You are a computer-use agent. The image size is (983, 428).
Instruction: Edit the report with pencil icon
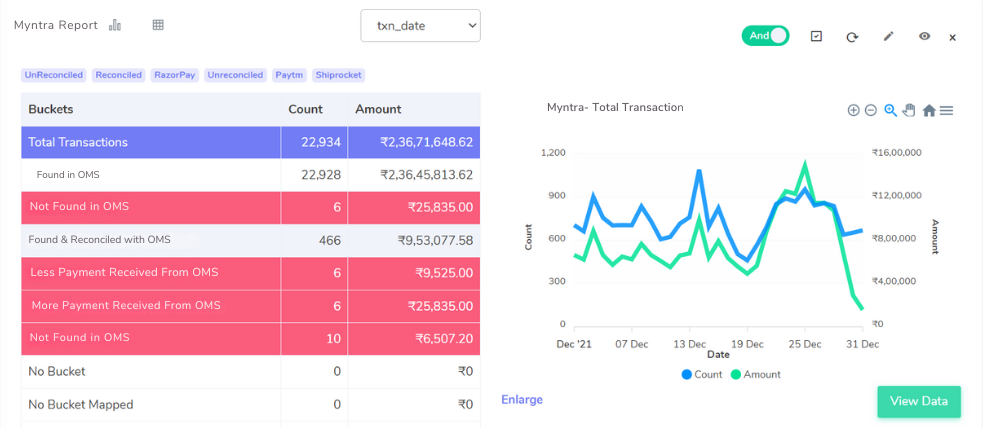(888, 36)
